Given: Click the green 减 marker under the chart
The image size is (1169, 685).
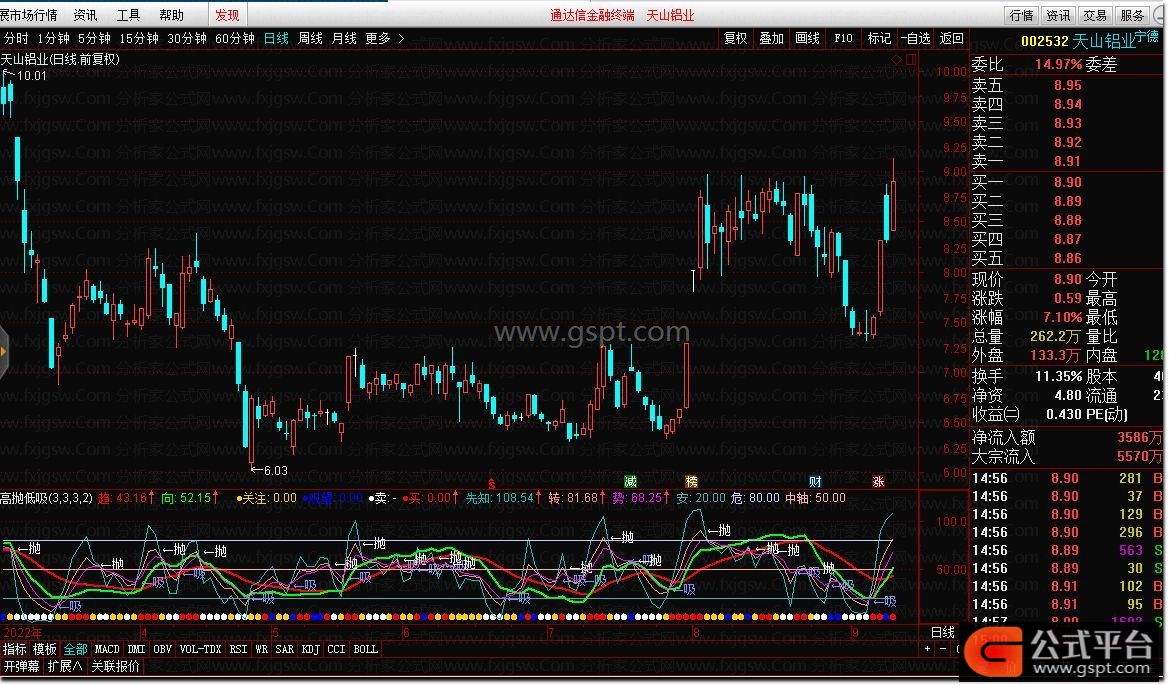Looking at the screenshot, I should [630, 482].
